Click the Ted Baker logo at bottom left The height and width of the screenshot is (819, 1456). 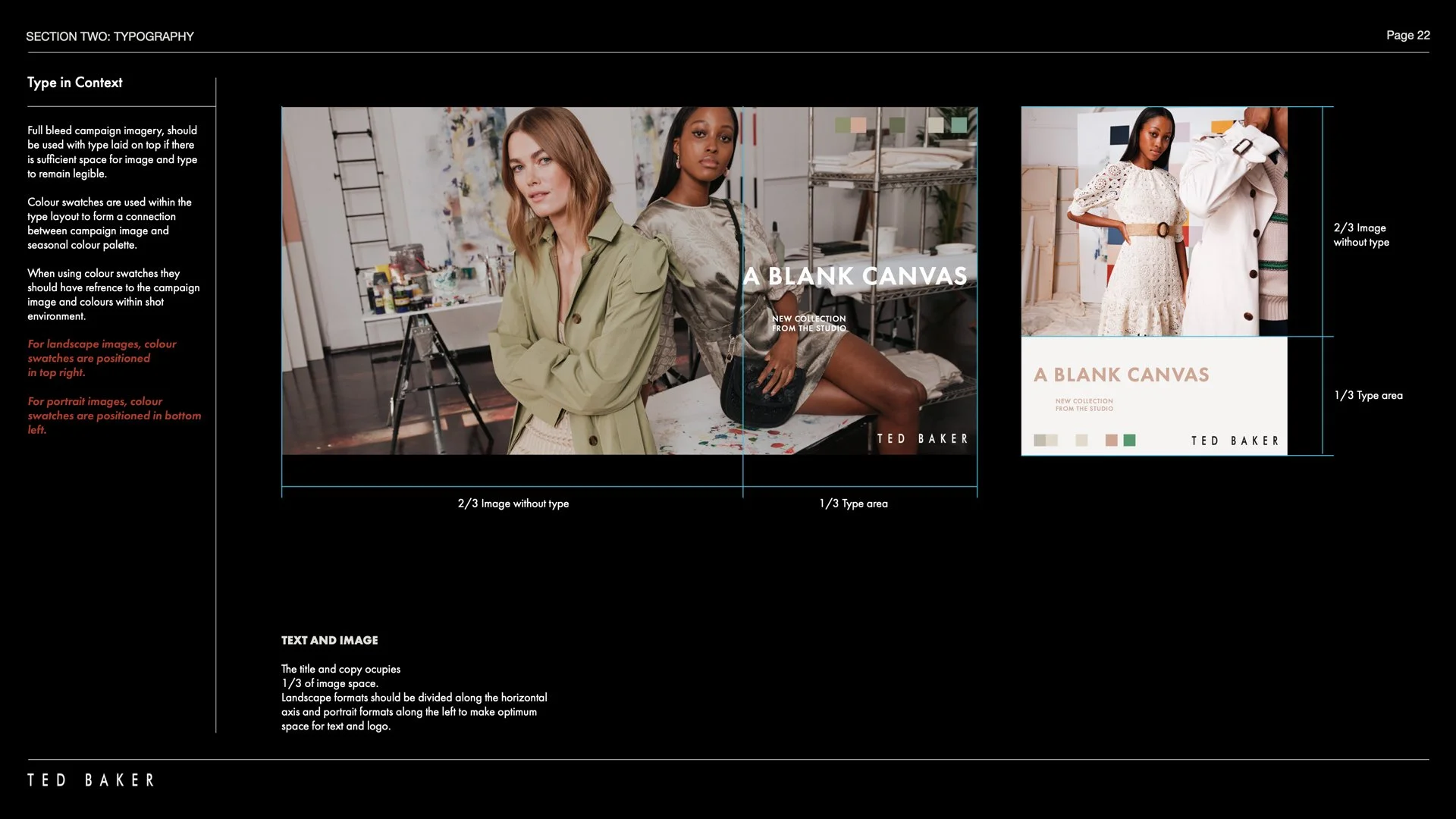click(x=91, y=780)
